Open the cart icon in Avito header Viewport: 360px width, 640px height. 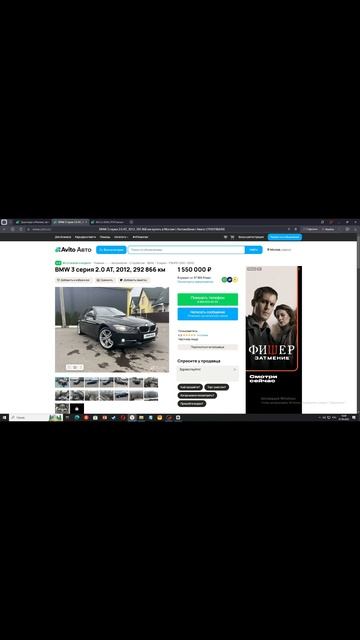[x=232, y=237]
